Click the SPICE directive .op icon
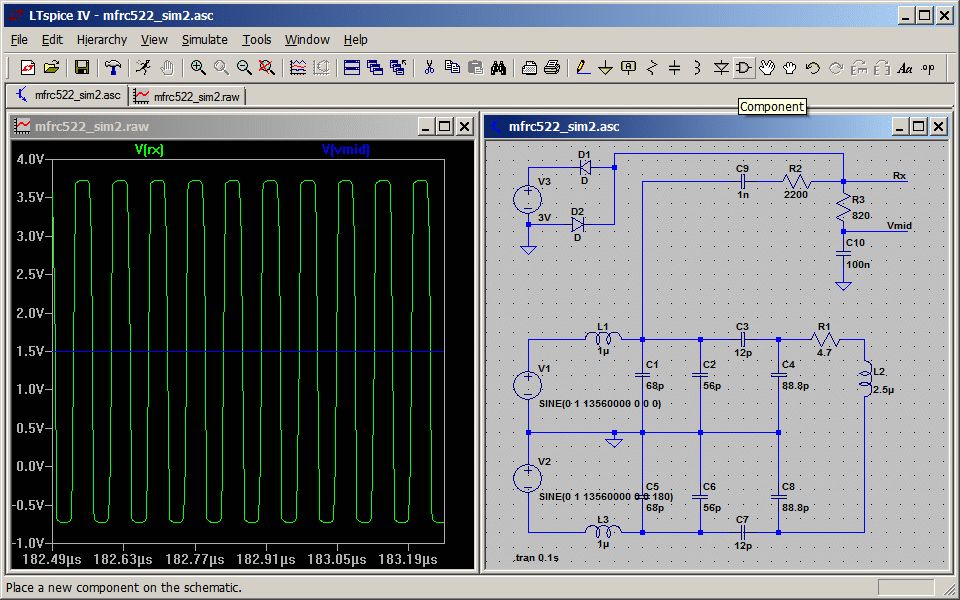This screenshot has width=960, height=600. tap(928, 68)
